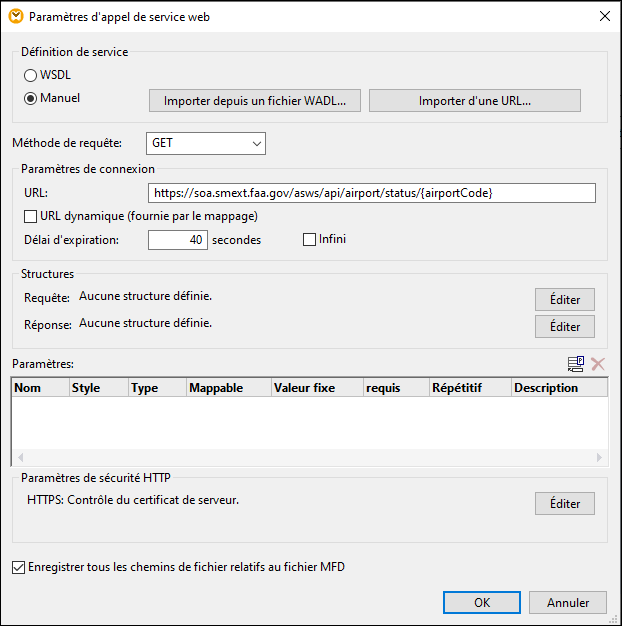
Task: Click the Nom column header
Action: pos(40,388)
